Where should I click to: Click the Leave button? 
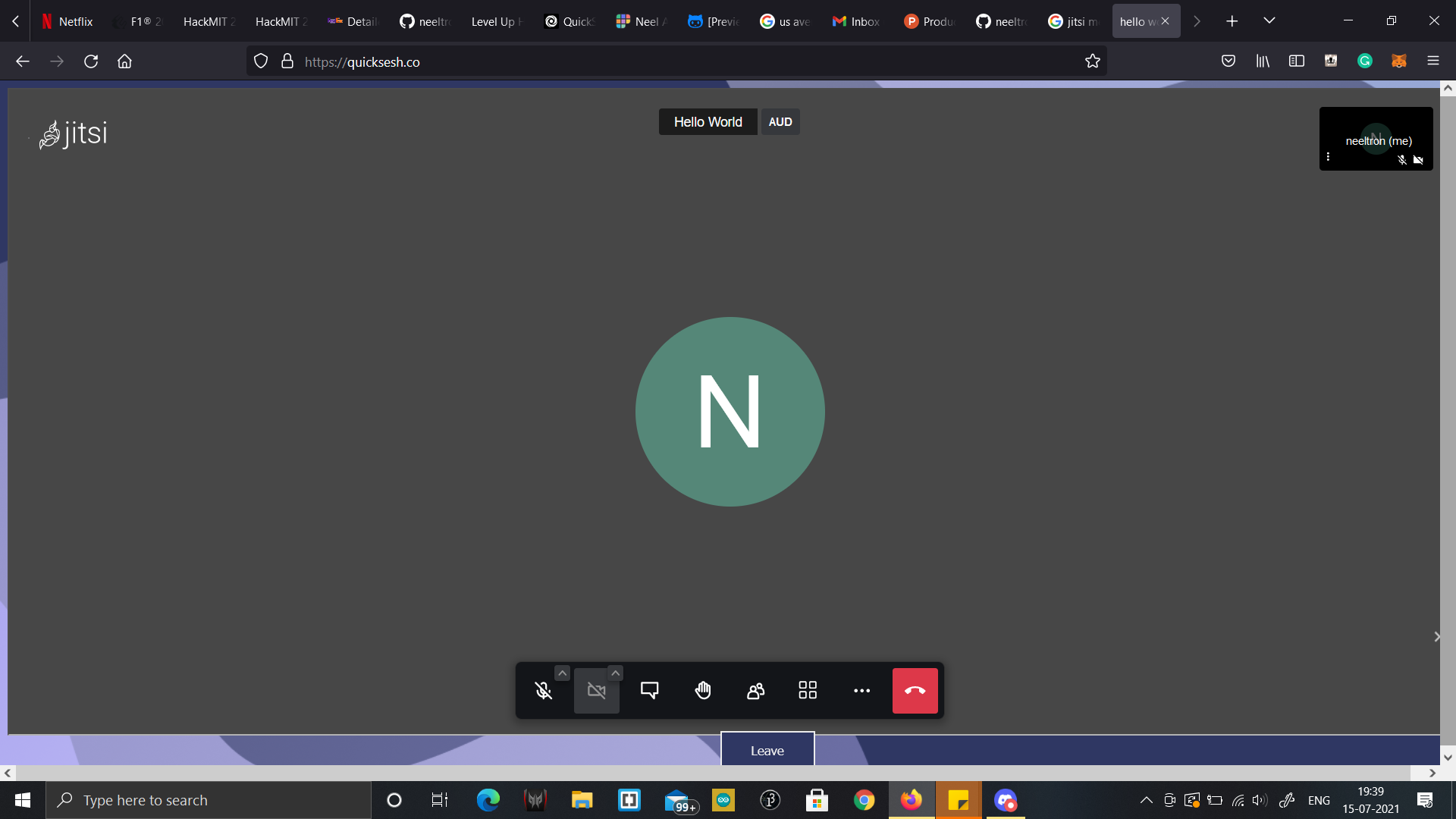click(767, 750)
